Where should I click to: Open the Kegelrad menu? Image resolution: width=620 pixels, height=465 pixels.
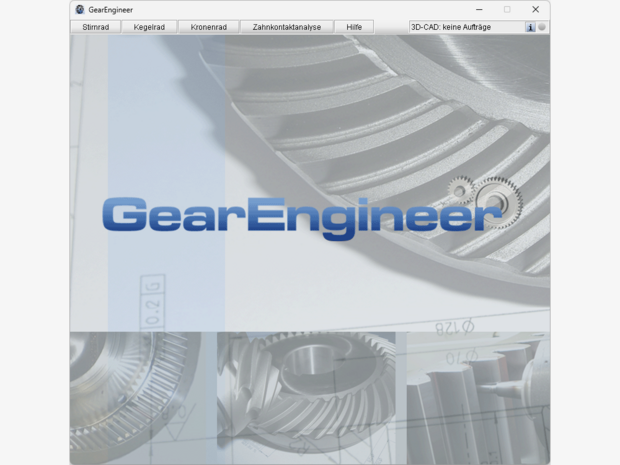pos(149,27)
